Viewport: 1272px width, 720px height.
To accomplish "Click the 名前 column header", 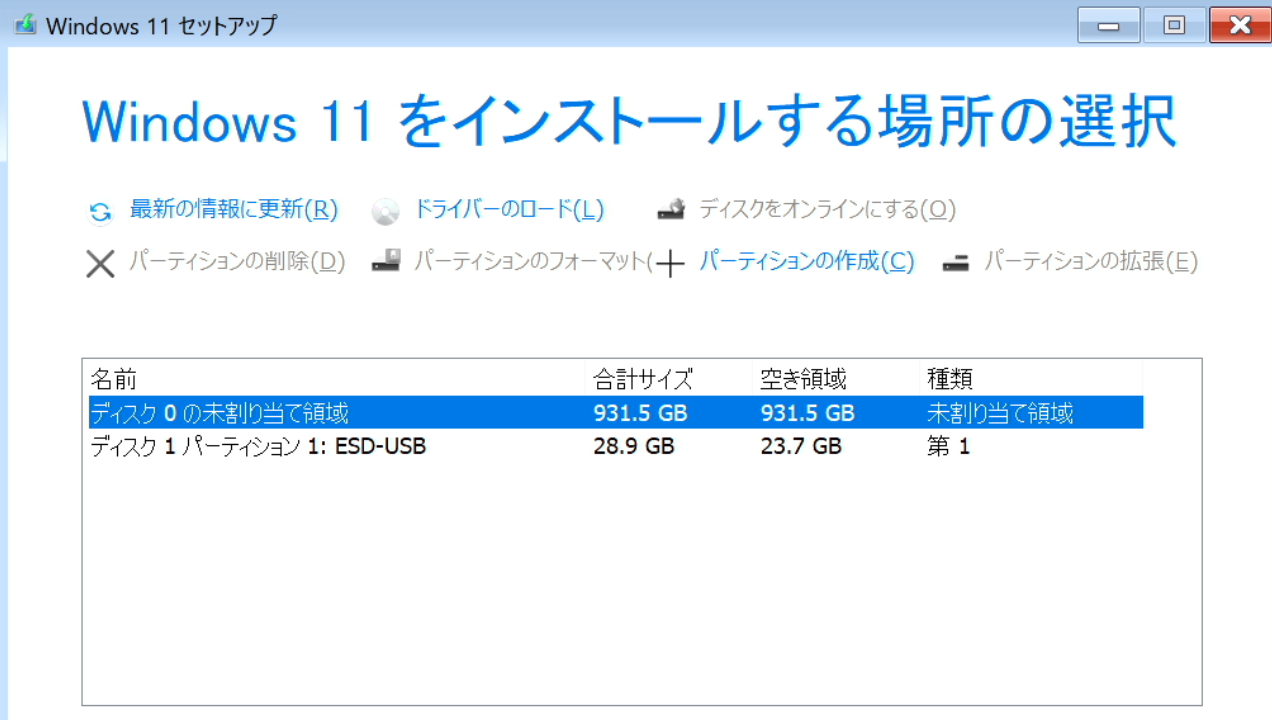I will [x=334, y=379].
